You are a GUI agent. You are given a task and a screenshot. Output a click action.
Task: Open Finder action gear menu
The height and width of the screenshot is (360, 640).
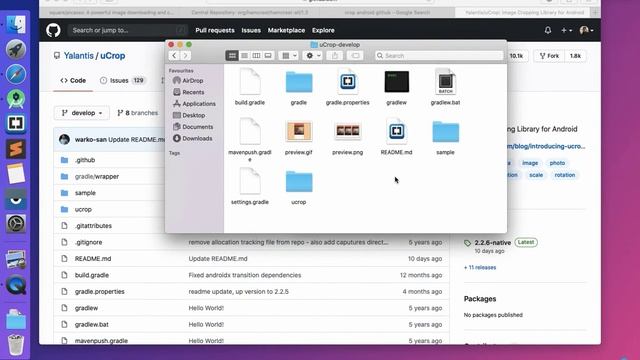click(x=313, y=56)
